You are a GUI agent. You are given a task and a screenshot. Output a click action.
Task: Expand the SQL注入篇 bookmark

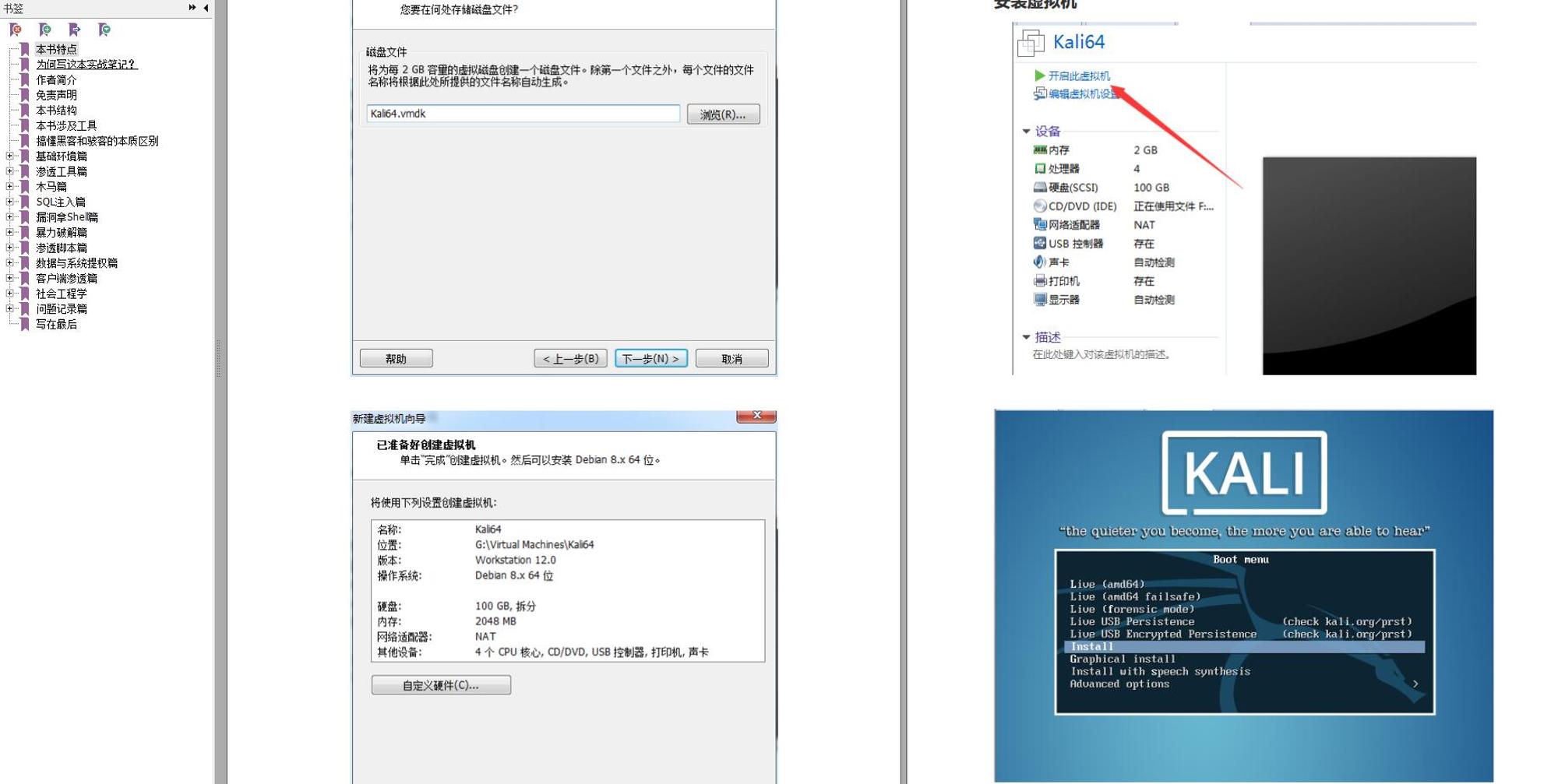point(10,202)
